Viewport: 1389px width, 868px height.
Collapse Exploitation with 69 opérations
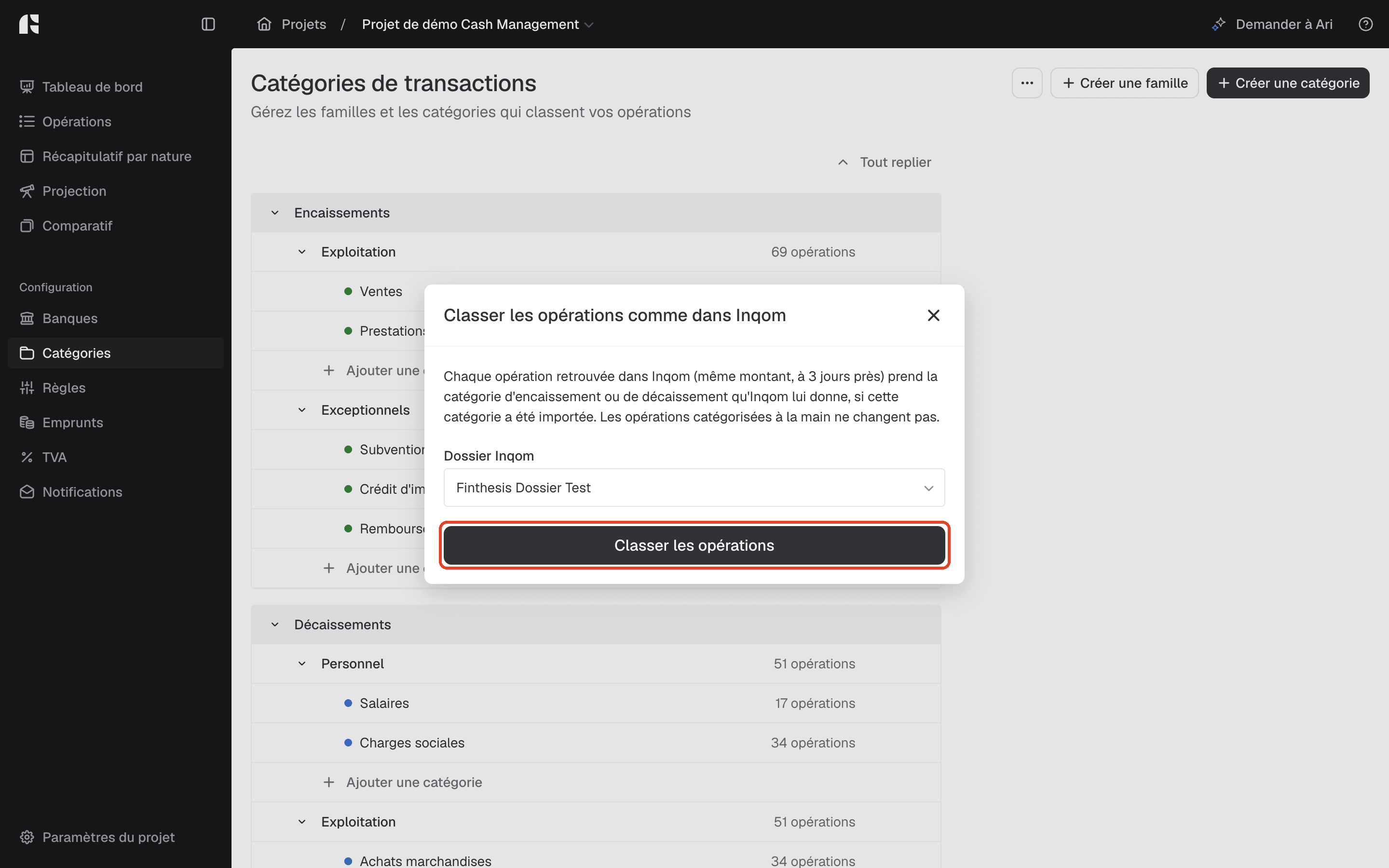tap(302, 252)
